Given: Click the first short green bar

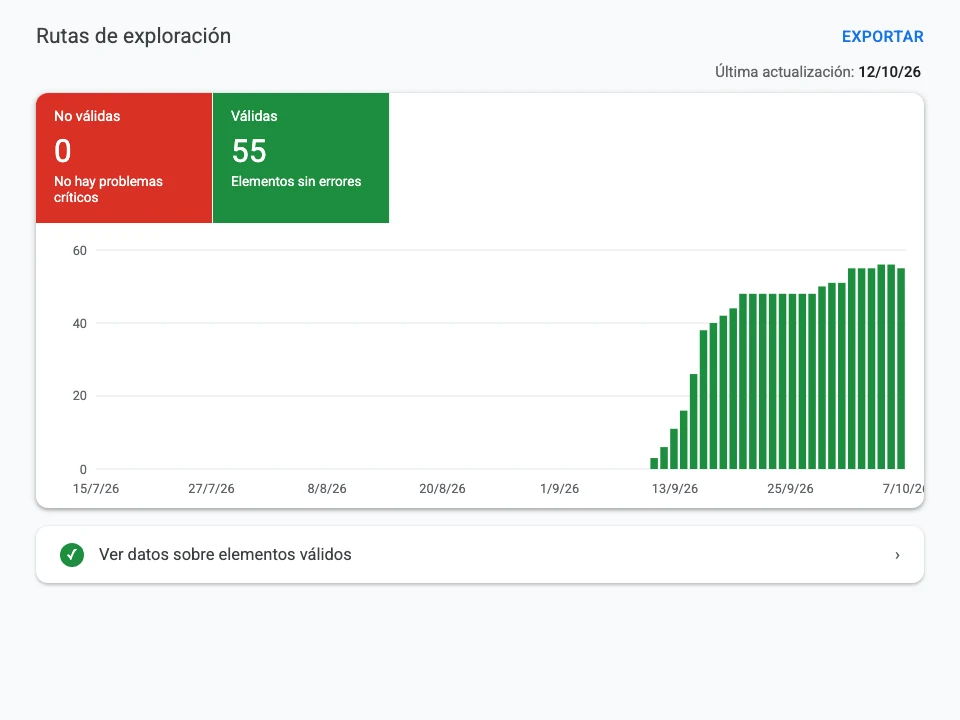Looking at the screenshot, I should (654, 463).
